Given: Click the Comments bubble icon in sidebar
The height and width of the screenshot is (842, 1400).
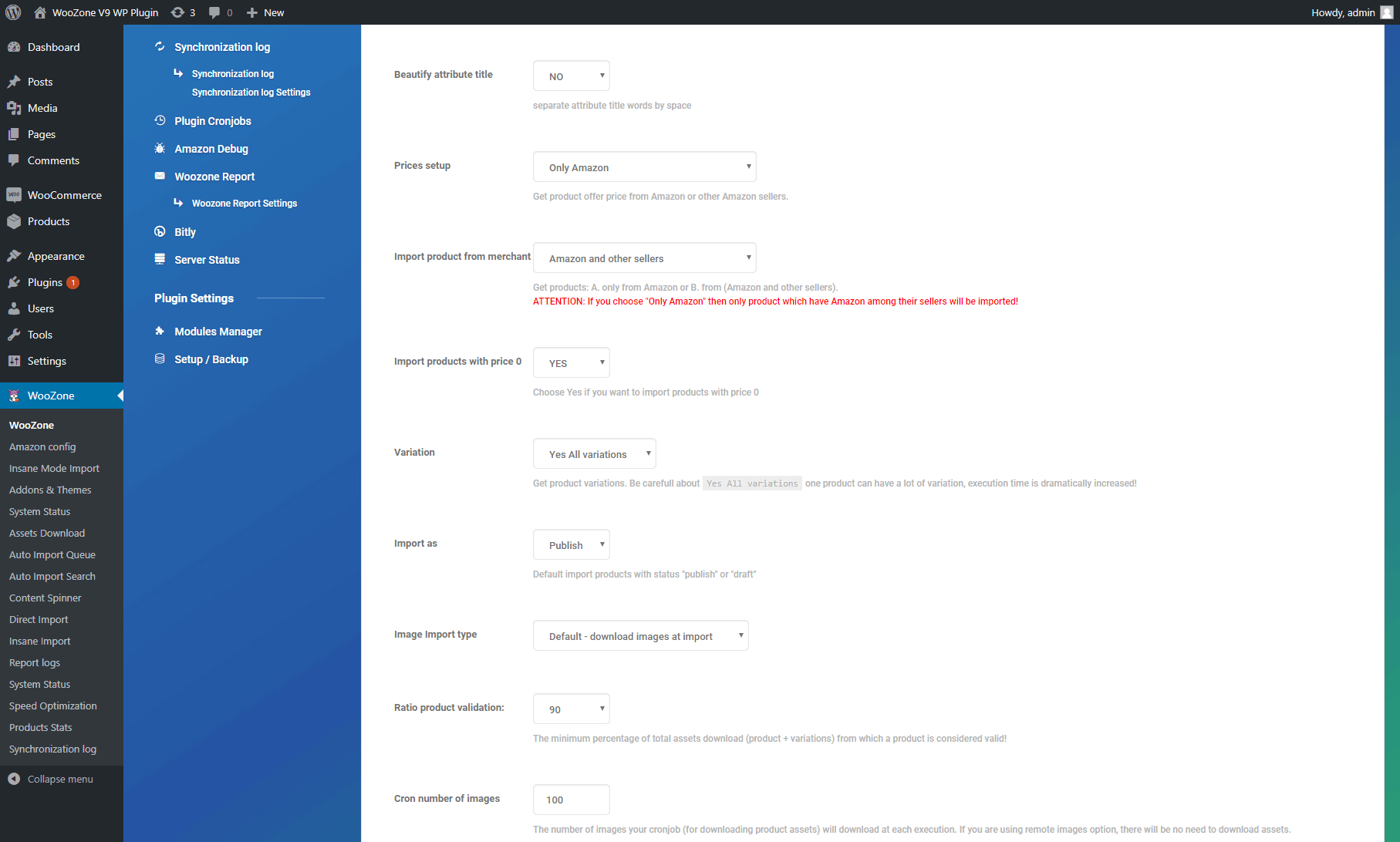Looking at the screenshot, I should point(14,160).
